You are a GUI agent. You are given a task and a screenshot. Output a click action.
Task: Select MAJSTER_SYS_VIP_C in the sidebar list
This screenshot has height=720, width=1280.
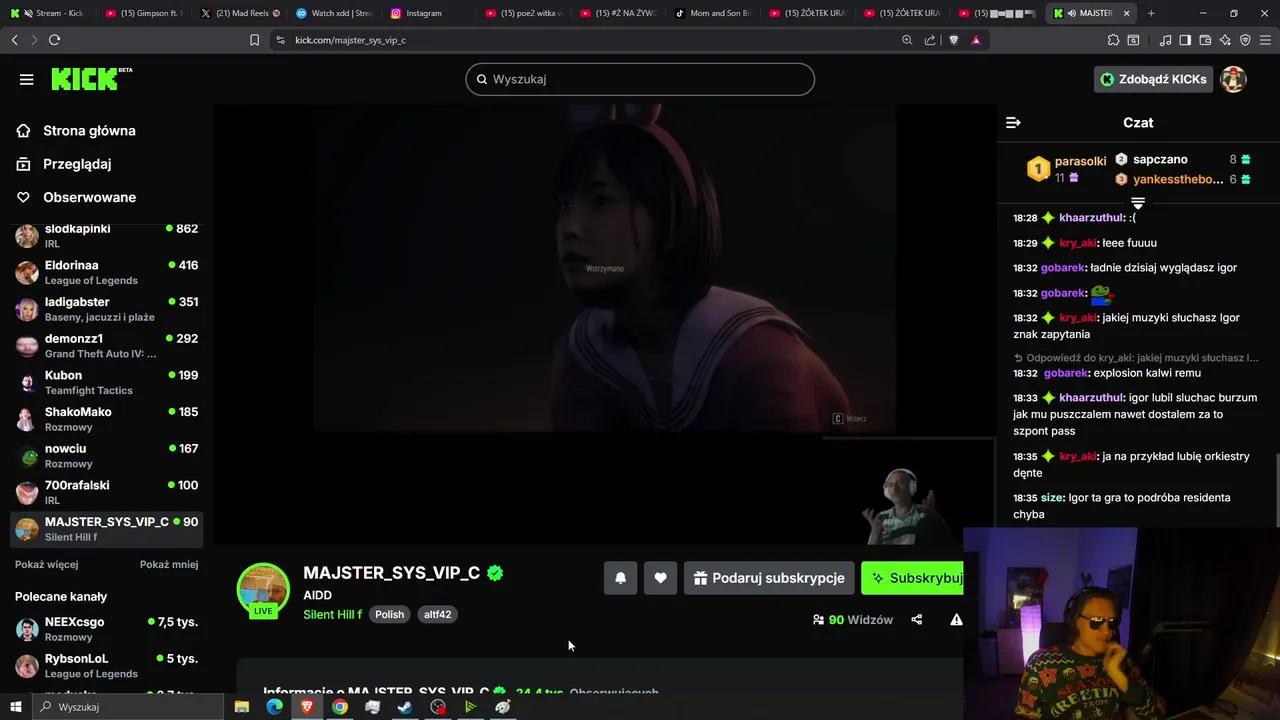106,529
